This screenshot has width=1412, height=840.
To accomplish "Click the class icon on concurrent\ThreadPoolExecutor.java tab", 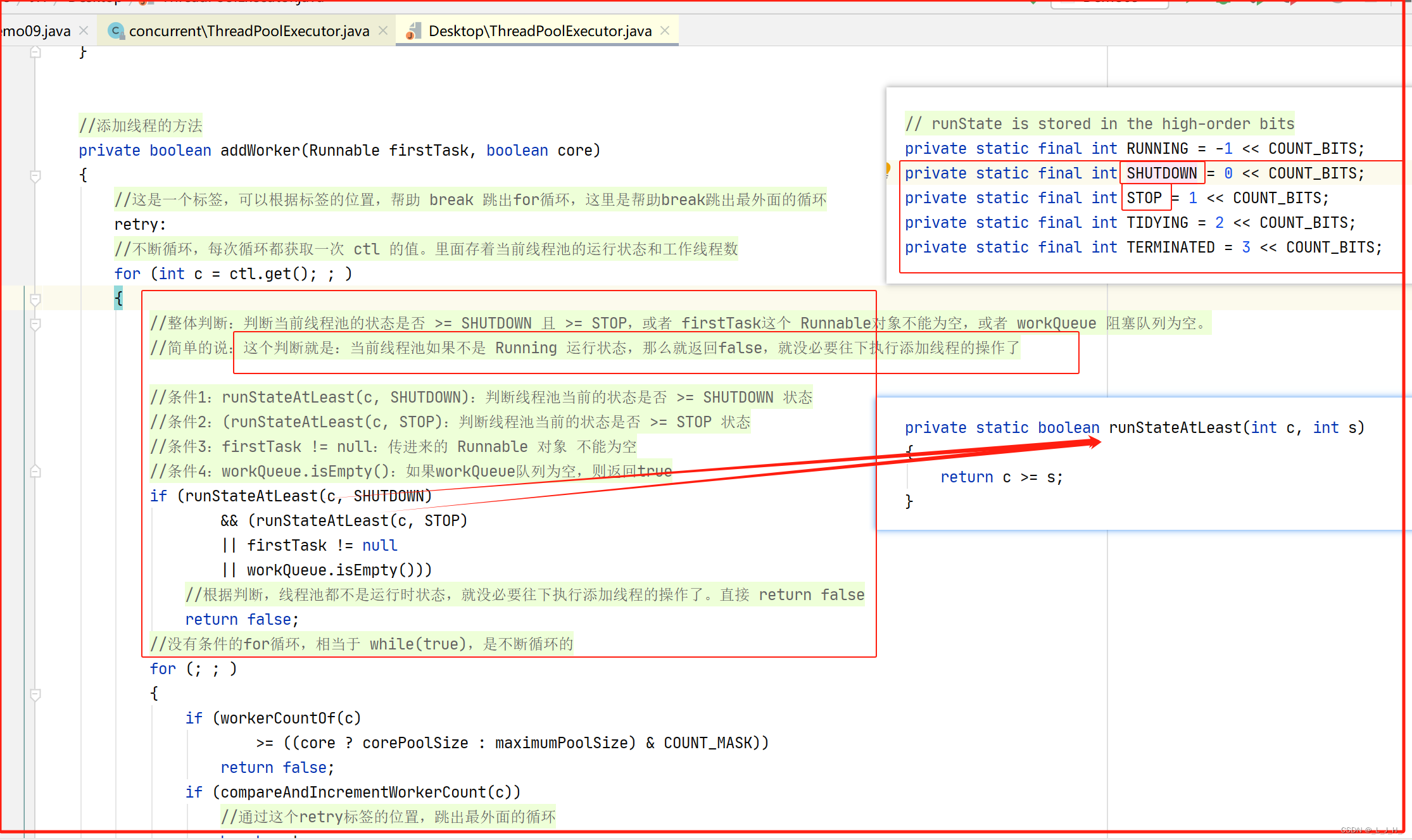I will coord(116,30).
